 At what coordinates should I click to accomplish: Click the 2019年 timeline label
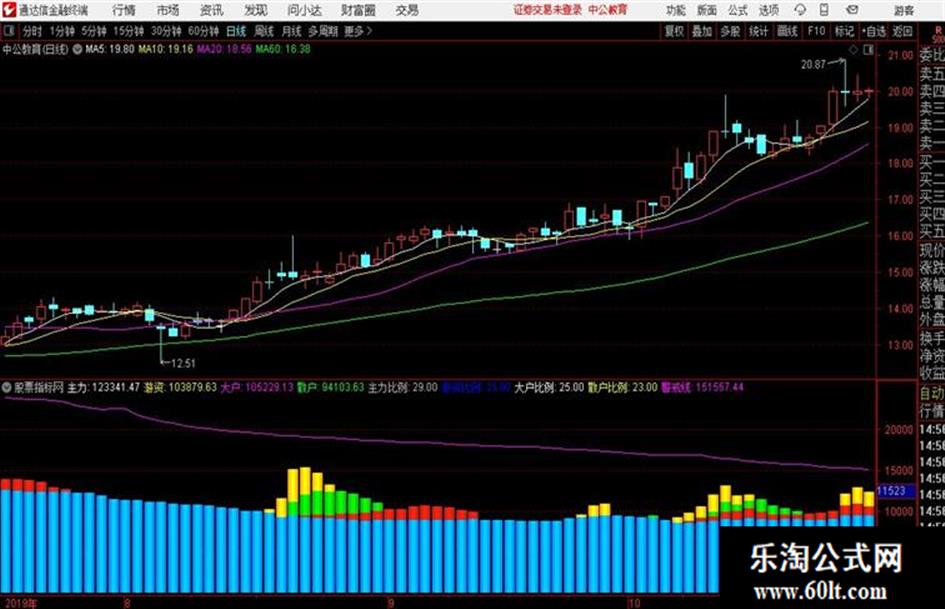coord(20,602)
